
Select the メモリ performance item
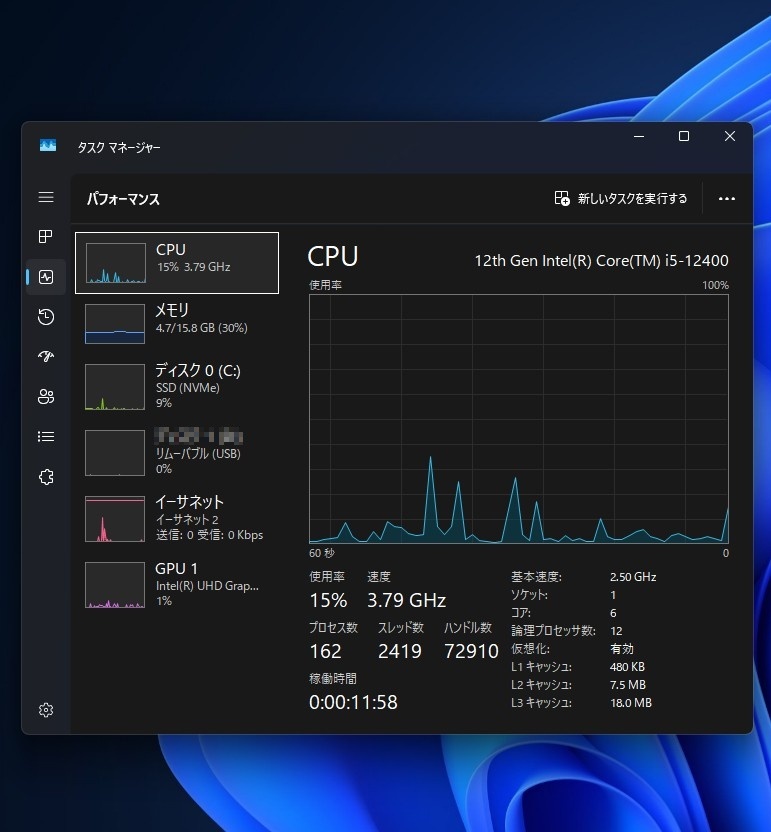(x=177, y=323)
